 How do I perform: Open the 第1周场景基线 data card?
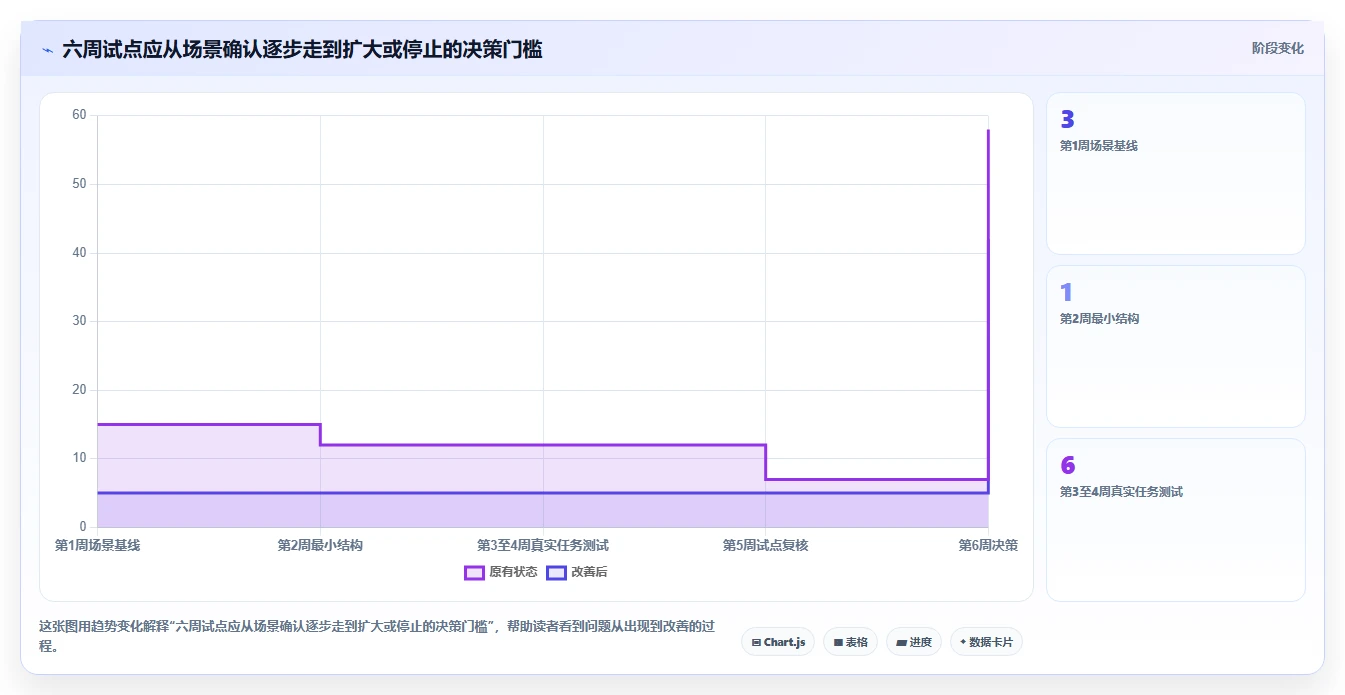[x=1175, y=174]
